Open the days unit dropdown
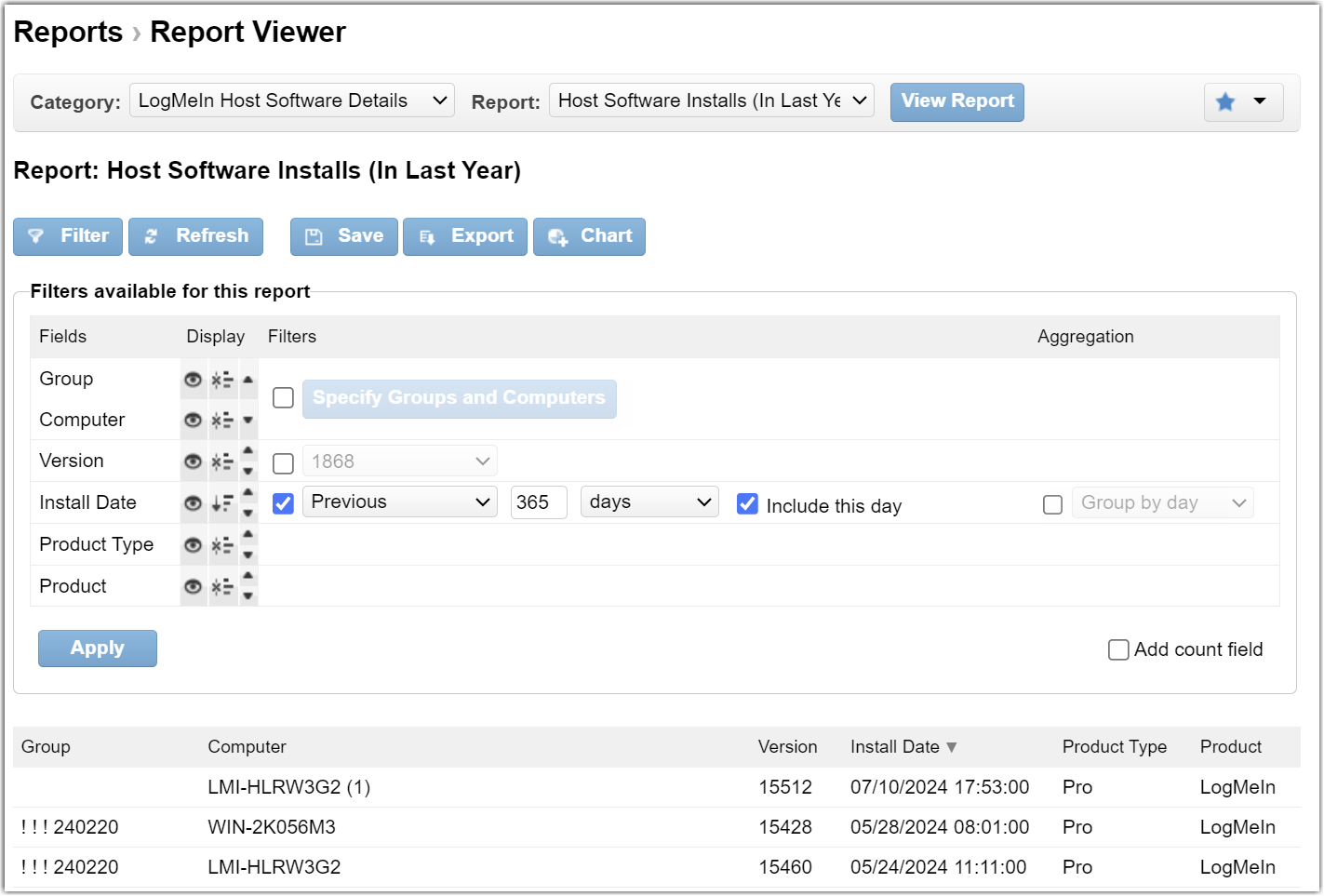Image resolution: width=1324 pixels, height=896 pixels. (649, 502)
